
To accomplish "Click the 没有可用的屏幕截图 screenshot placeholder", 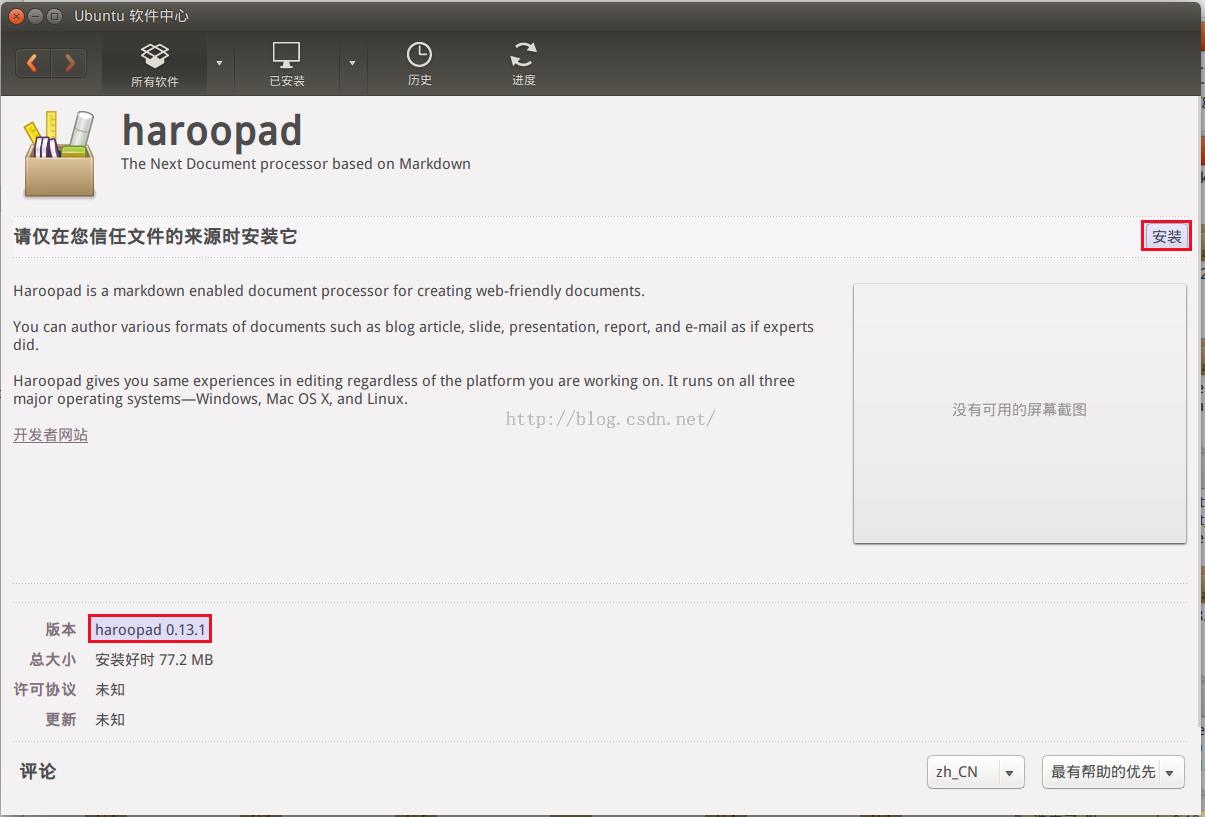I will 1019,413.
